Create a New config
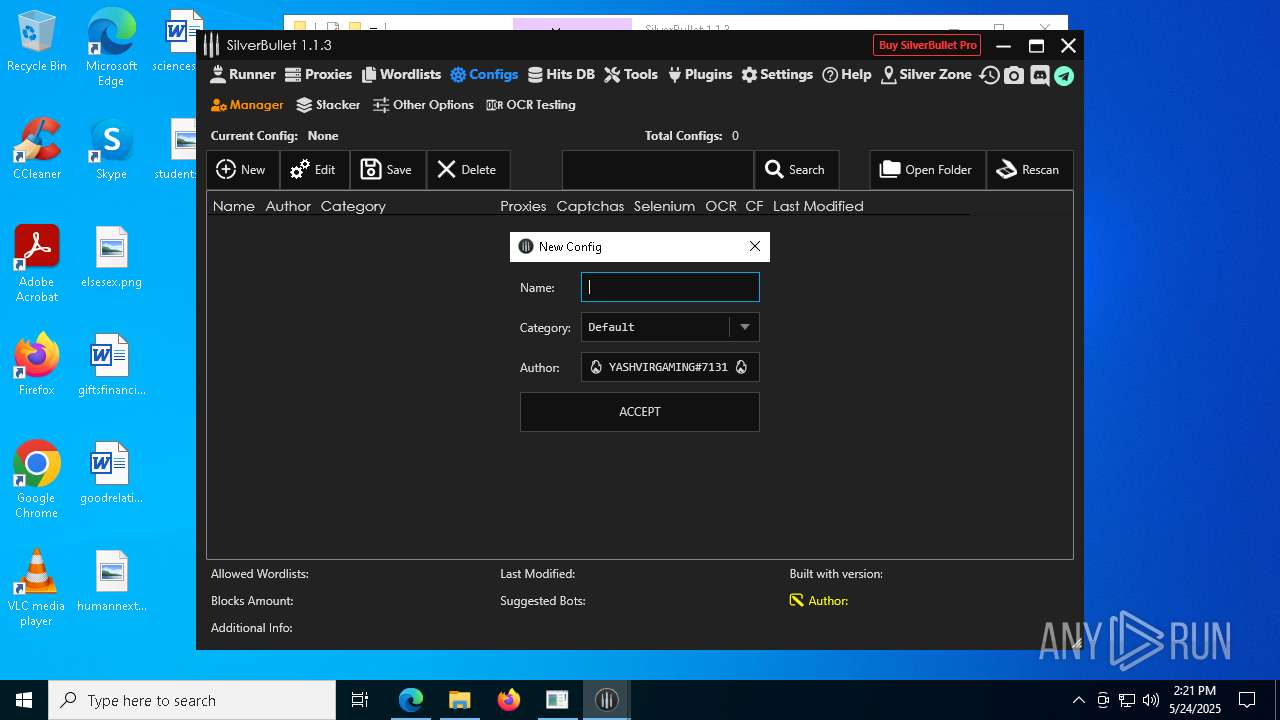The image size is (1280, 720). point(242,170)
